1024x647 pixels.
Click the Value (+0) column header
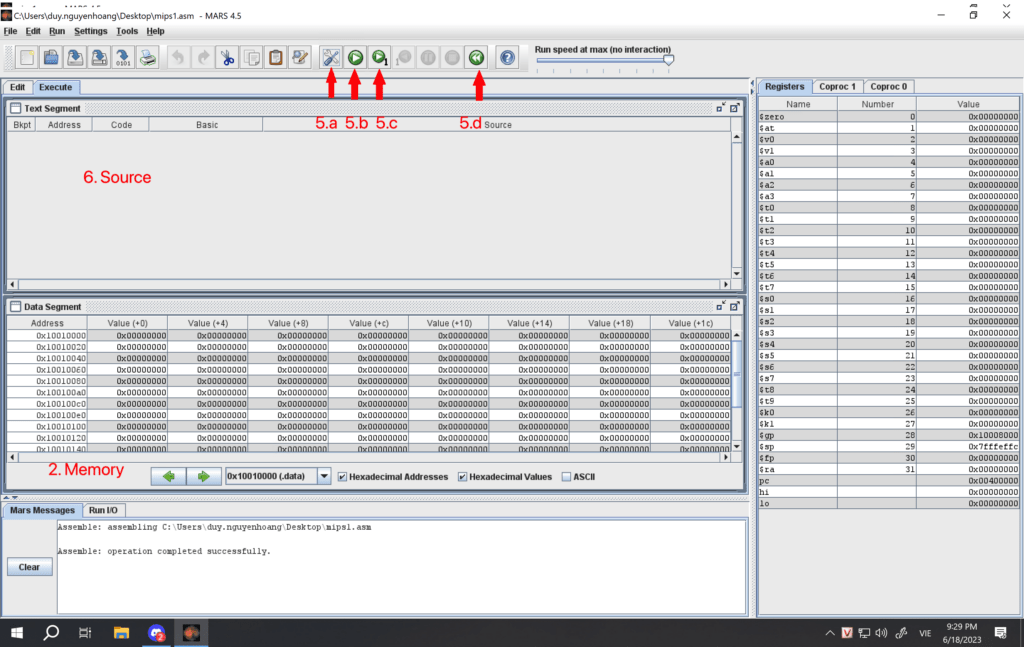127,323
